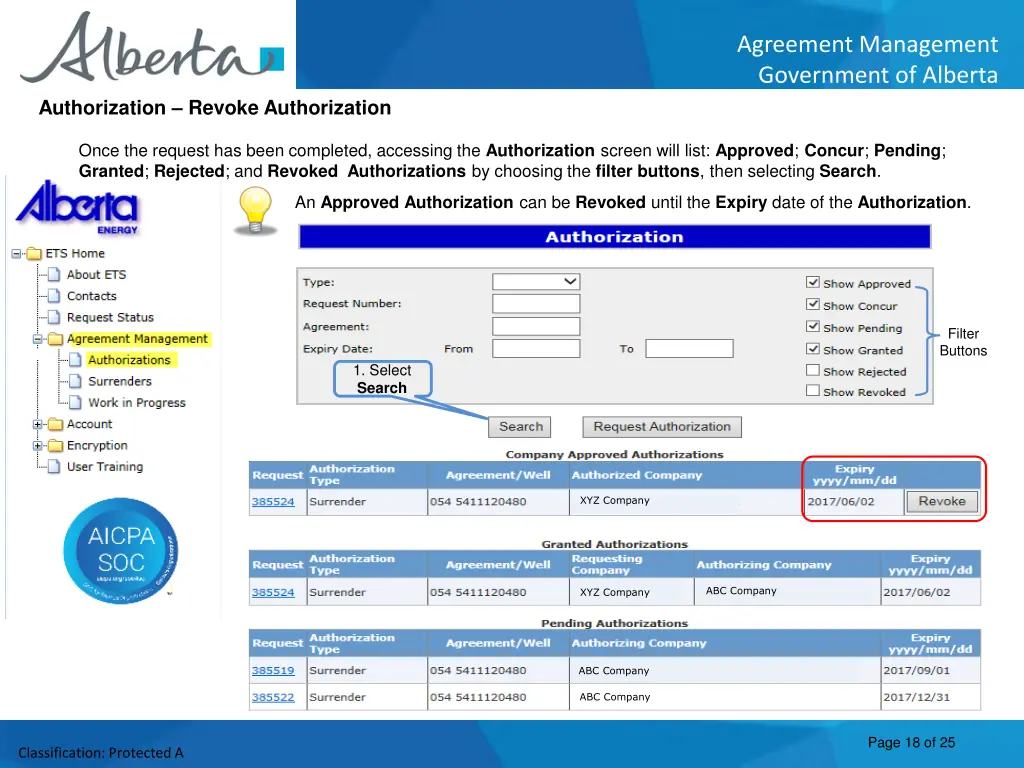Click ABC Company in Granted Authorizations row

tap(741, 591)
